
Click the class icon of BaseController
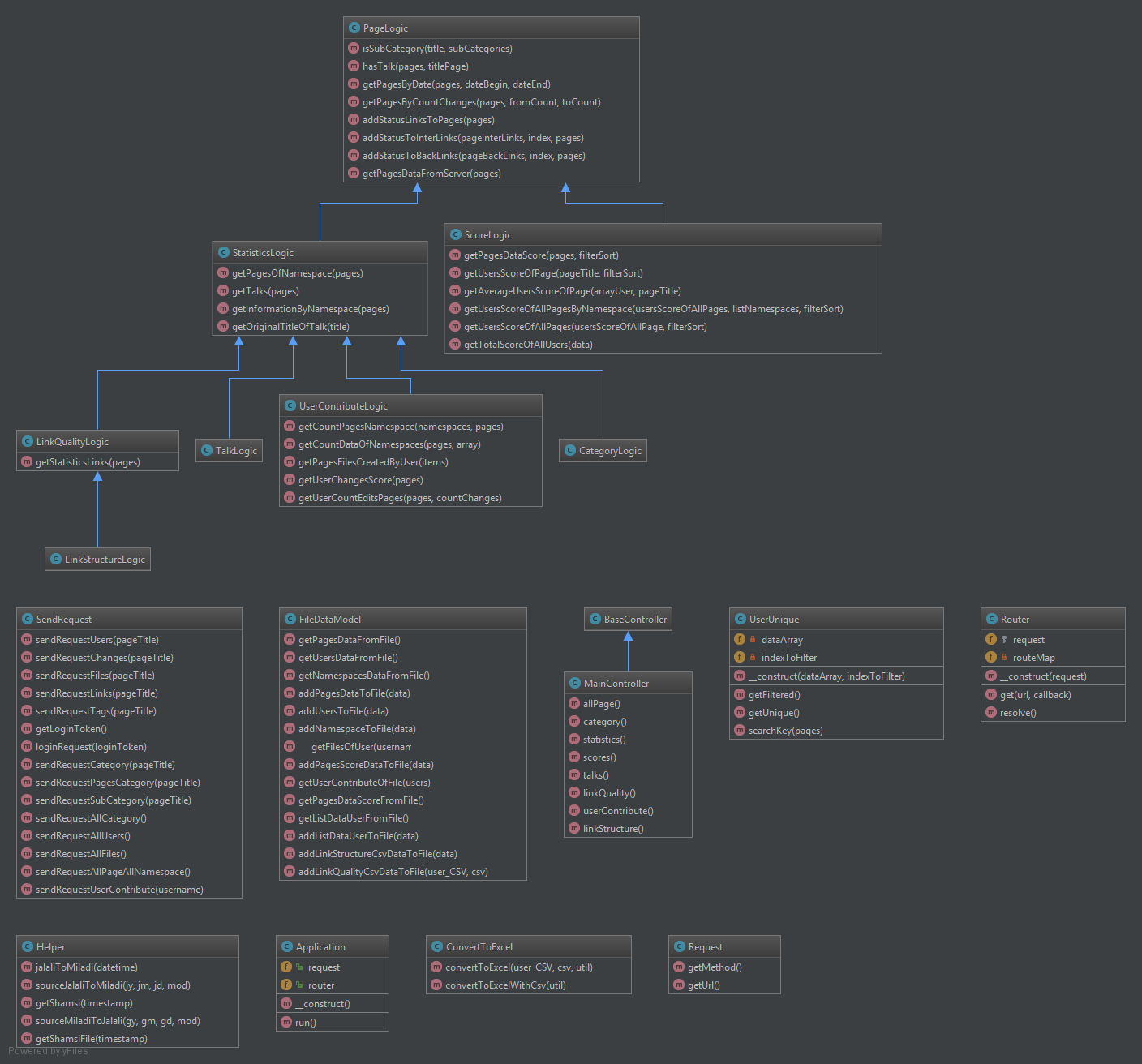[x=595, y=619]
